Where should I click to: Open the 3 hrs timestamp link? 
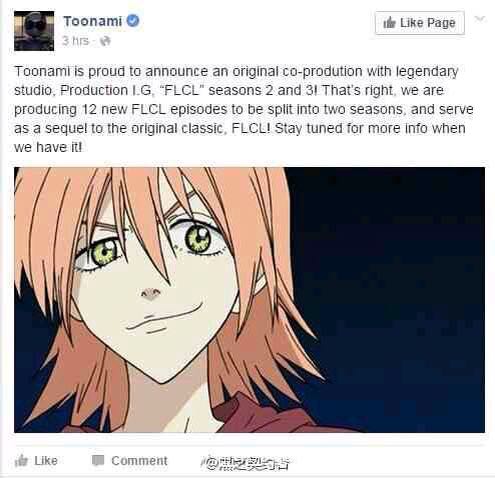[x=76, y=41]
